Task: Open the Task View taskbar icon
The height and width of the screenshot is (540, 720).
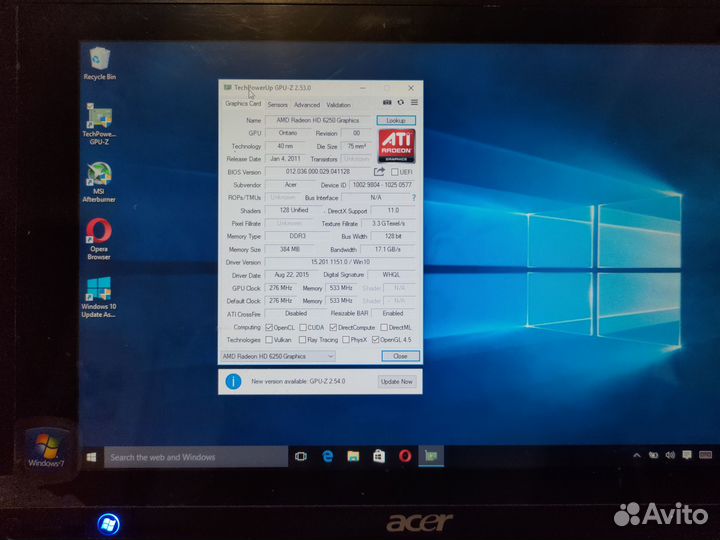Action: (301, 456)
